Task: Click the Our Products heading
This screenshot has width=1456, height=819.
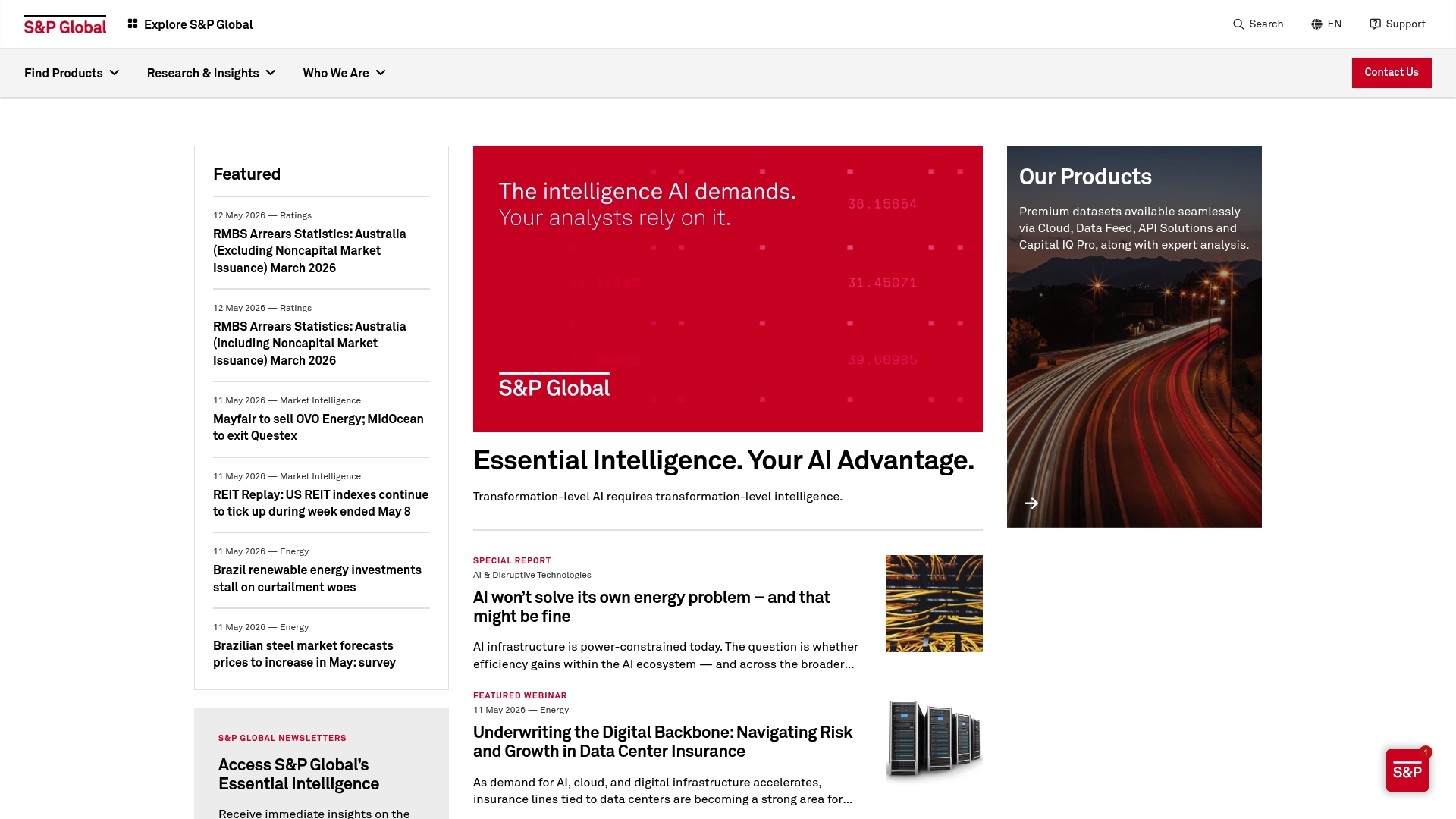Action: [x=1085, y=177]
